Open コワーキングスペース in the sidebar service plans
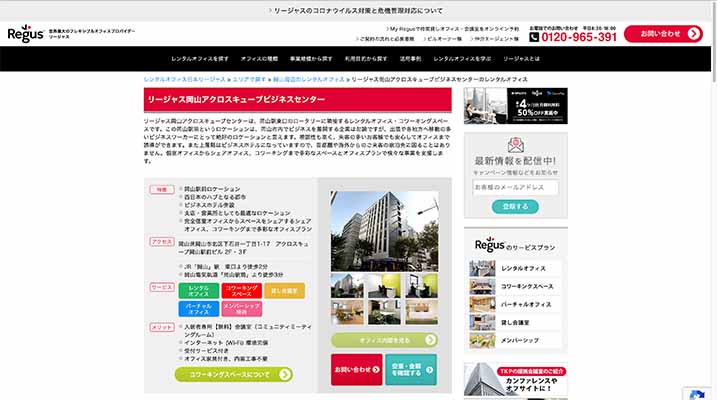717x400 pixels. pos(515,286)
